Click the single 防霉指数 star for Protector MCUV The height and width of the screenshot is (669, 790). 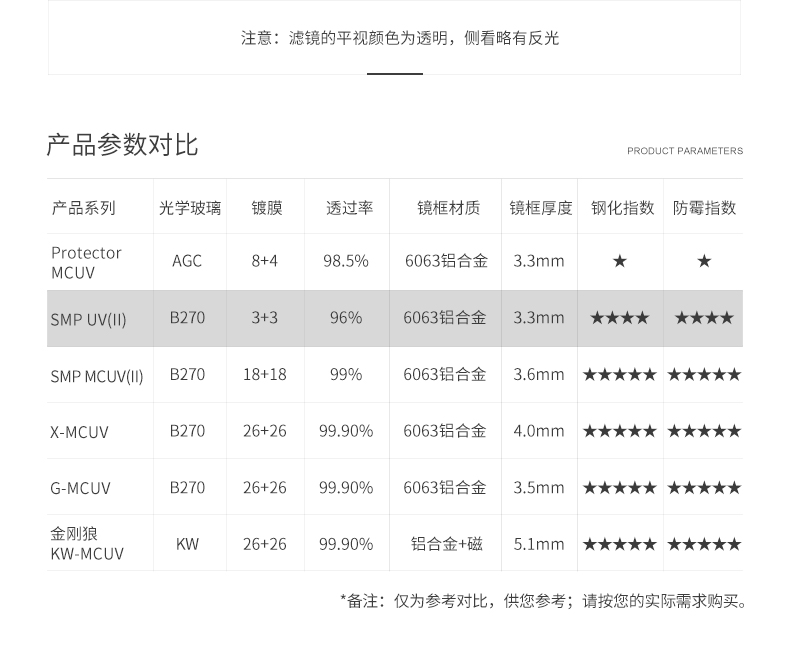click(704, 261)
